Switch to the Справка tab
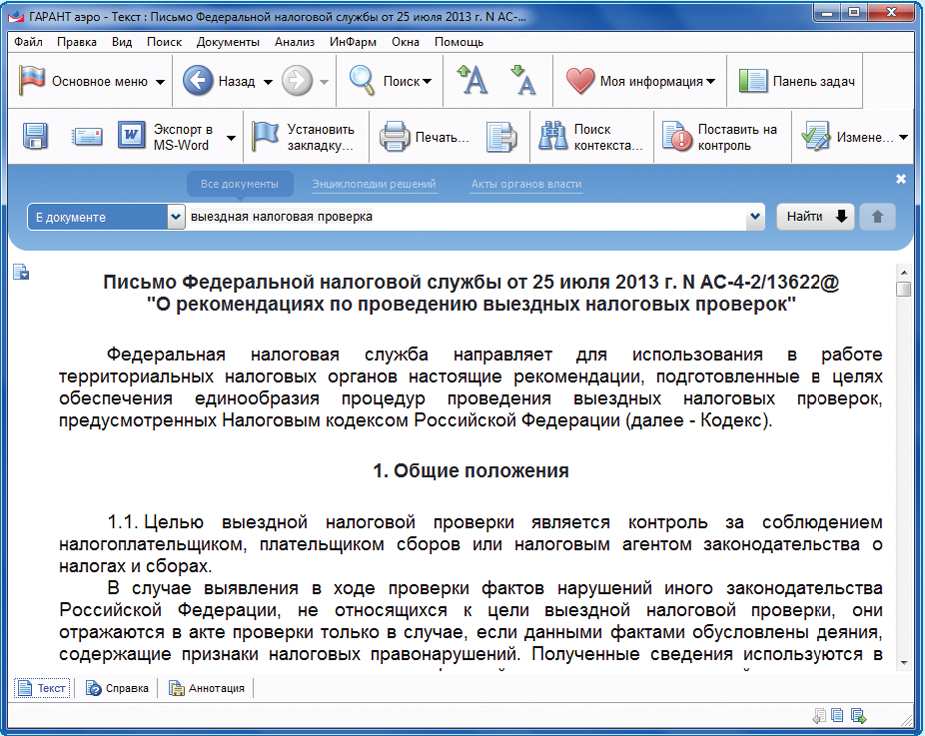925x736 pixels. (118, 688)
